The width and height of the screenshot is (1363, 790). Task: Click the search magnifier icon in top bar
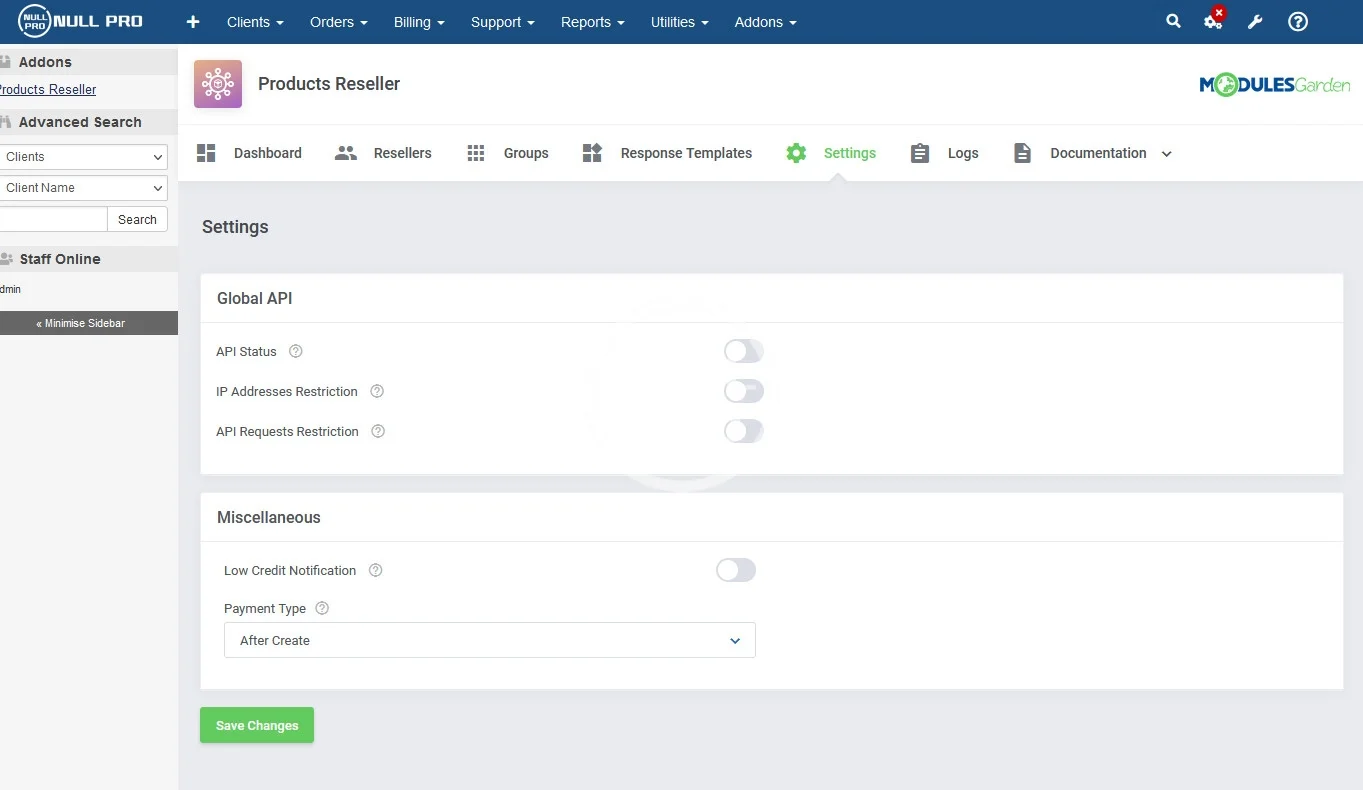tap(1173, 21)
